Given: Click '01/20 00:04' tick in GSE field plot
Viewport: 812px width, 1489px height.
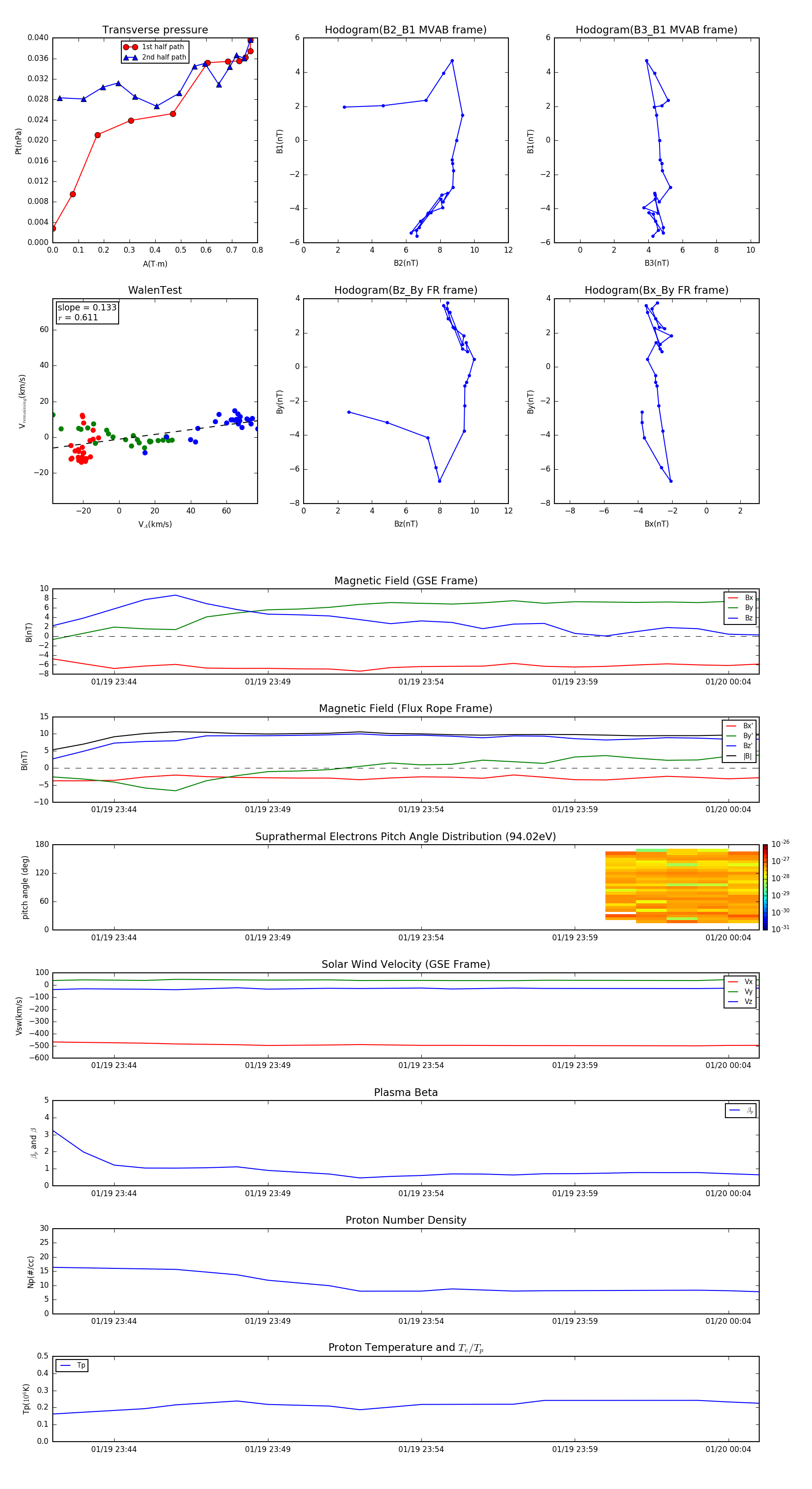Looking at the screenshot, I should 728,682.
